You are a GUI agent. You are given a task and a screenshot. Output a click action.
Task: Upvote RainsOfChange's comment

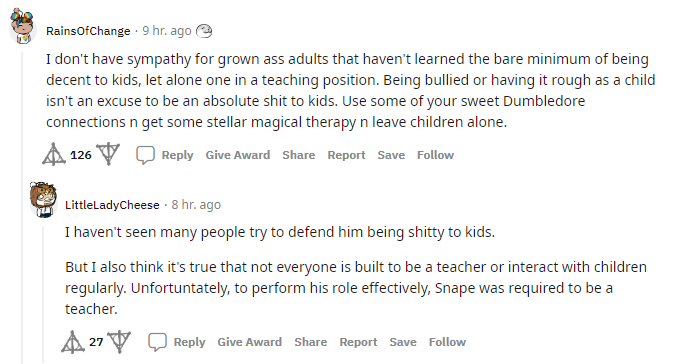click(x=54, y=154)
